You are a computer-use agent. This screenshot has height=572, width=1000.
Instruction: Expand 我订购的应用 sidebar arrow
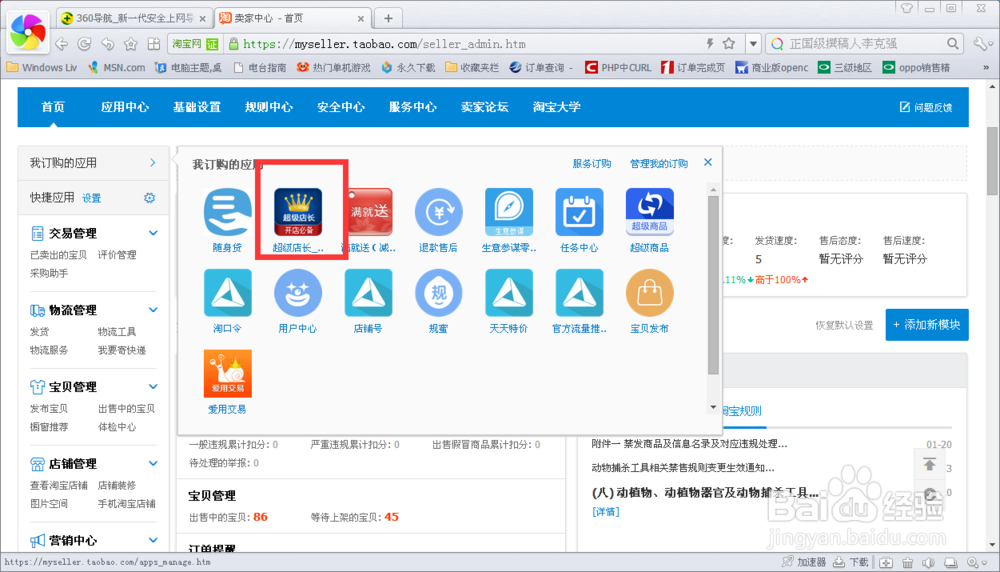153,163
